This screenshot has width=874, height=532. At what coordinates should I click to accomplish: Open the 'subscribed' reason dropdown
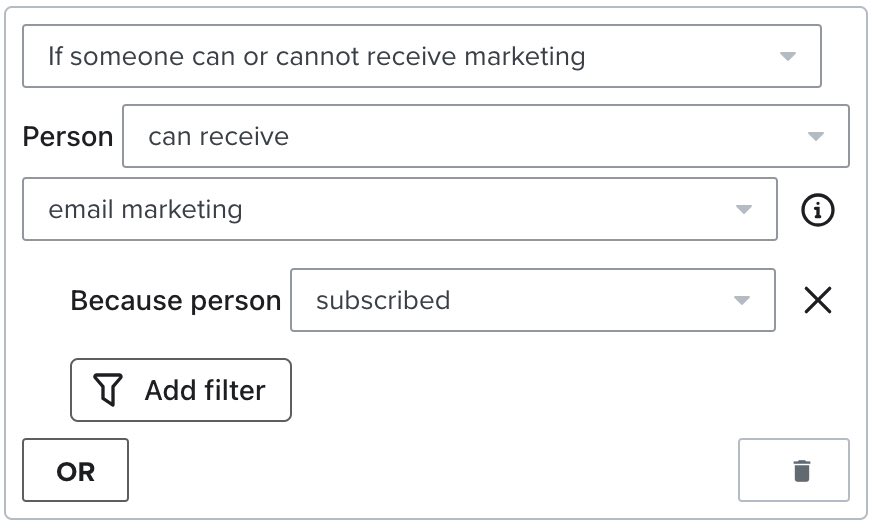(x=532, y=300)
